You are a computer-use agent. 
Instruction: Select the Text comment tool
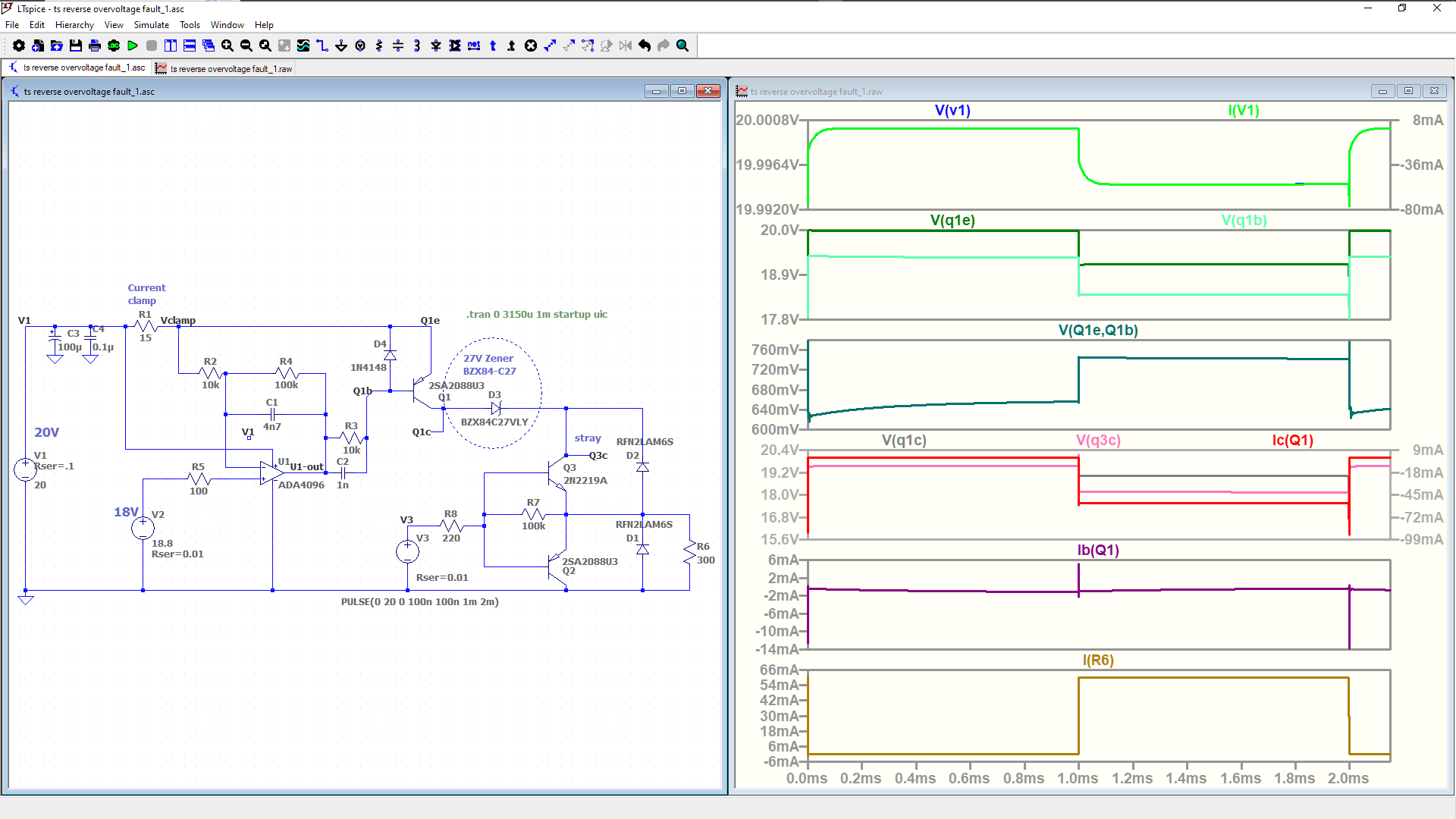coord(493,45)
